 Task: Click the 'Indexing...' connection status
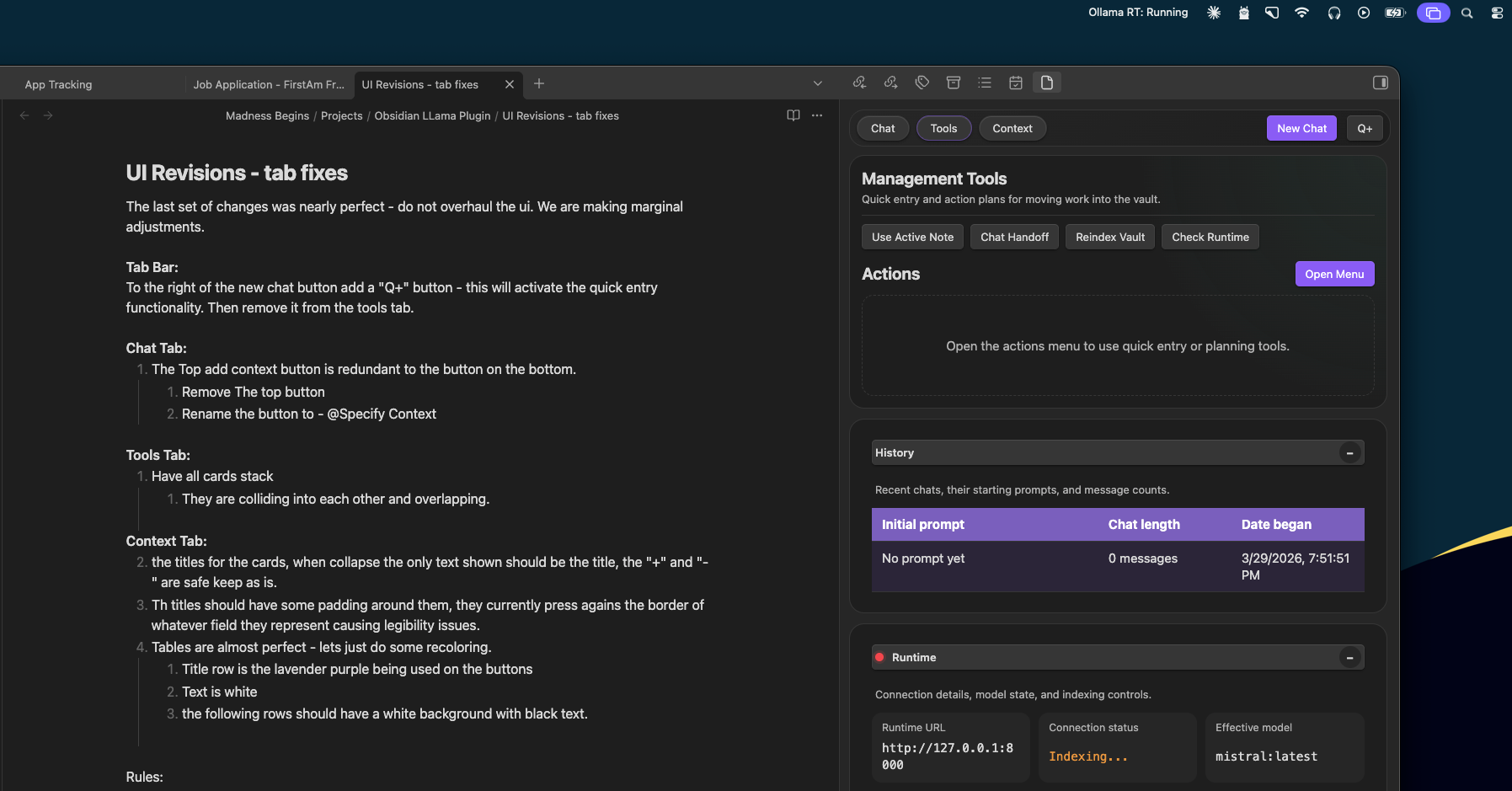coord(1087,756)
